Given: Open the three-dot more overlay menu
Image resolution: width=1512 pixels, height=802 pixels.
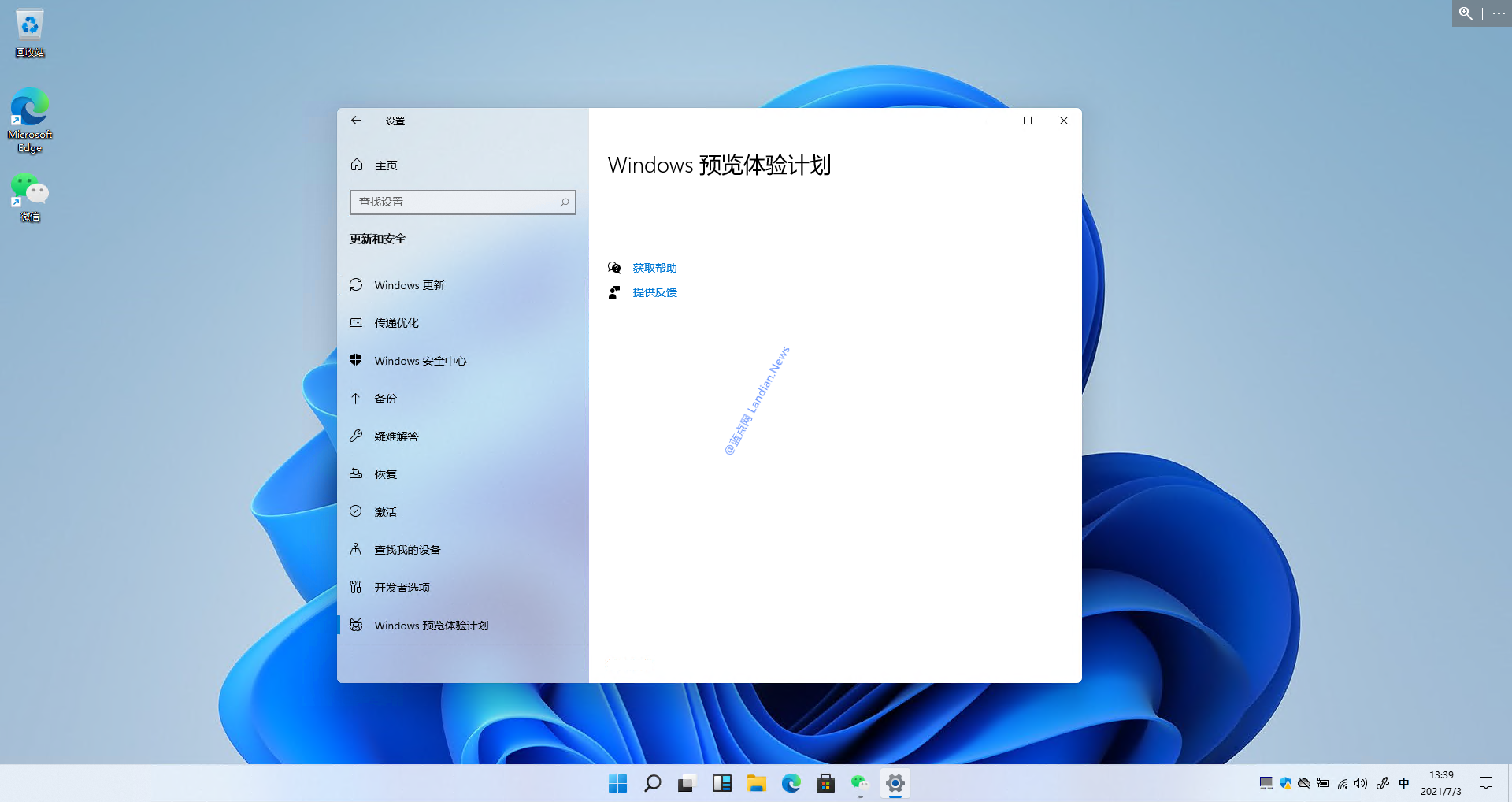Looking at the screenshot, I should pyautogui.click(x=1499, y=13).
